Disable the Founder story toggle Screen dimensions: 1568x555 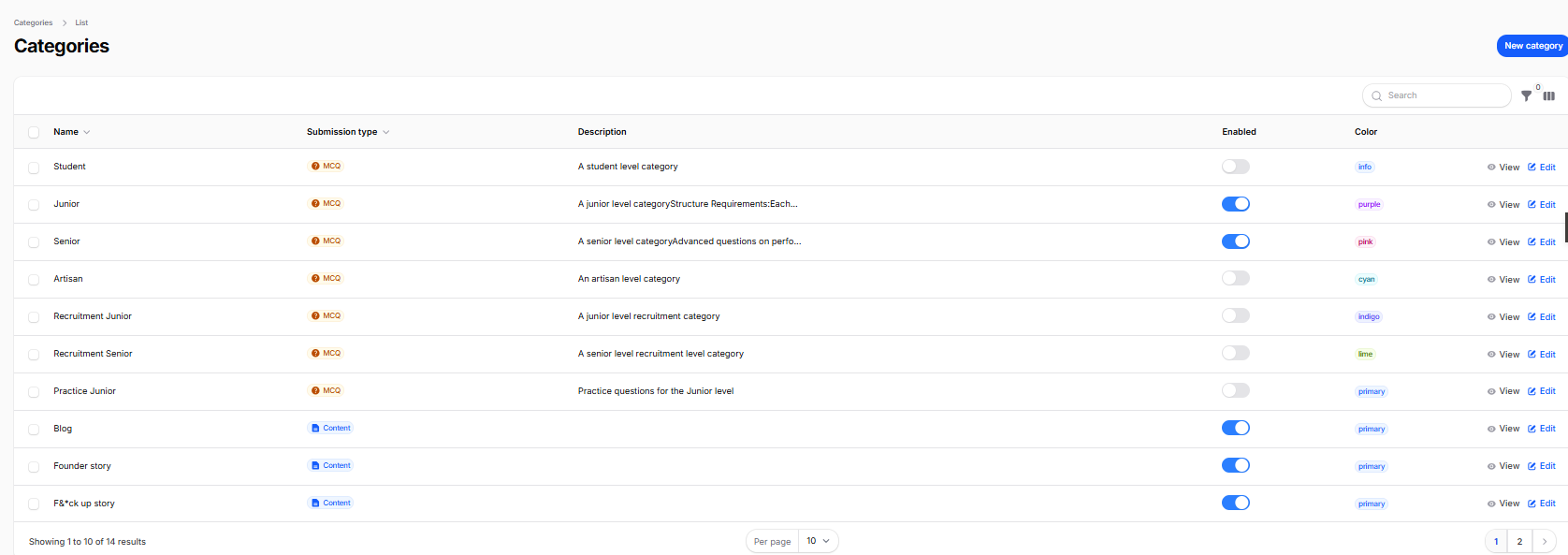(1236, 465)
